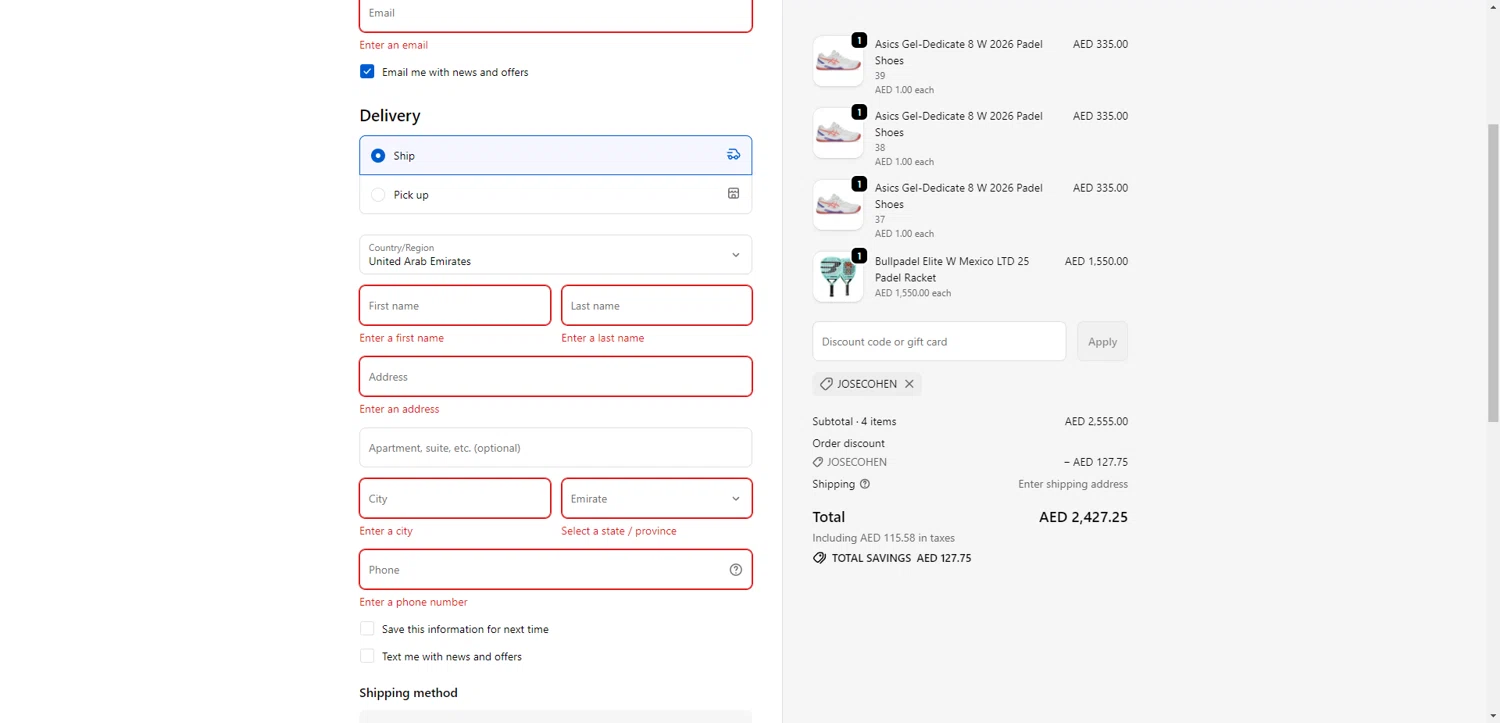This screenshot has height=723, width=1500.
Task: Click the '− AED 127.75' discount amount
Action: 1096,462
